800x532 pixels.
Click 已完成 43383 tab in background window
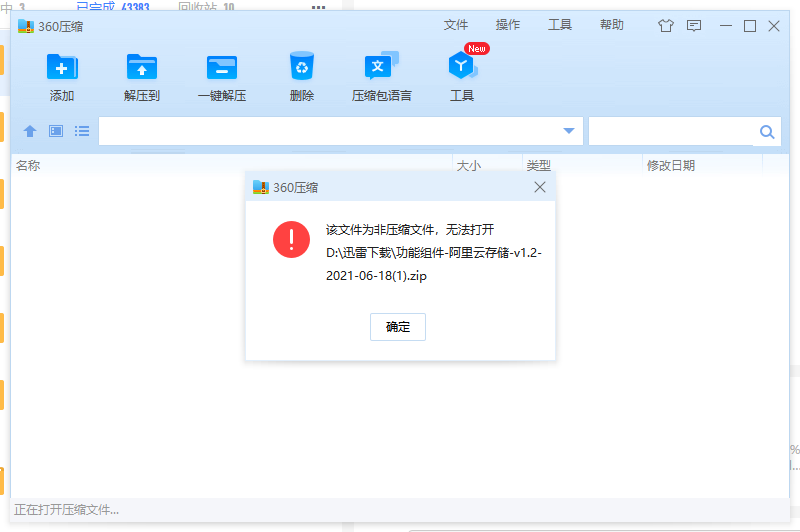[x=113, y=7]
